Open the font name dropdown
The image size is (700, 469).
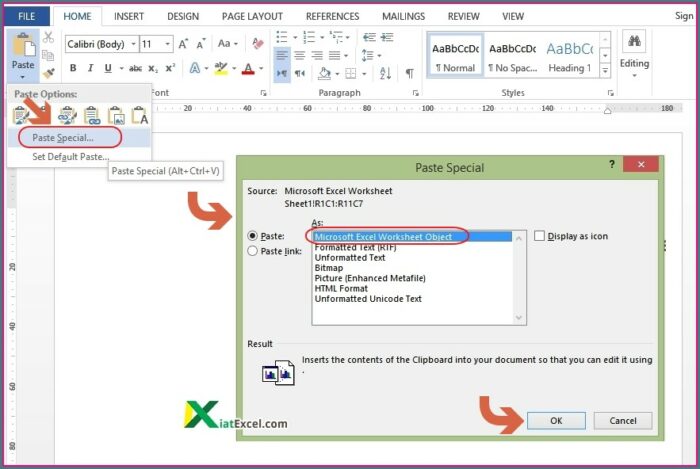(x=133, y=44)
